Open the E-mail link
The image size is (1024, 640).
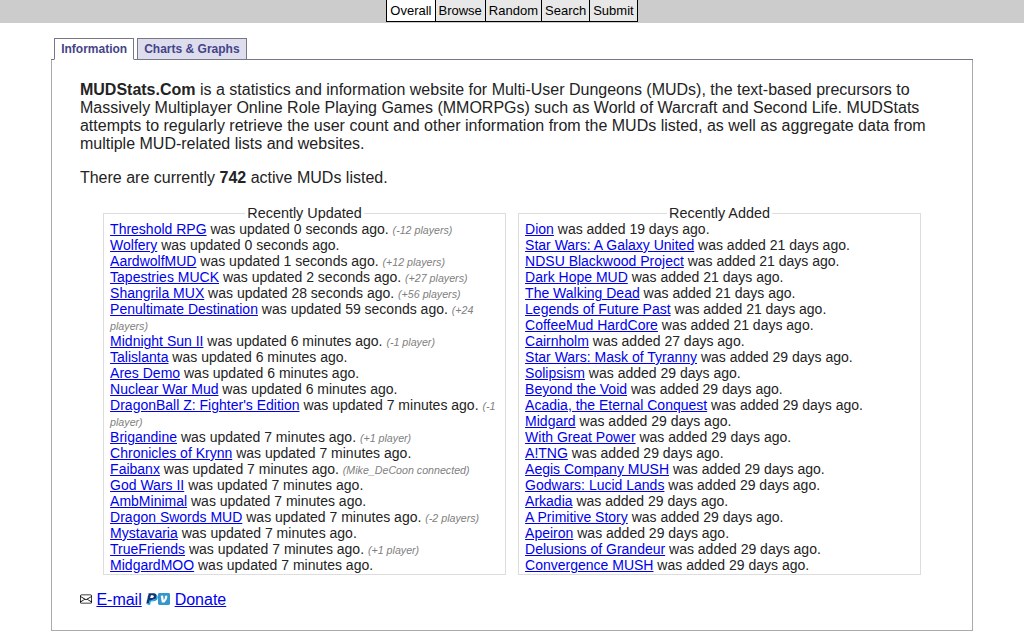119,600
